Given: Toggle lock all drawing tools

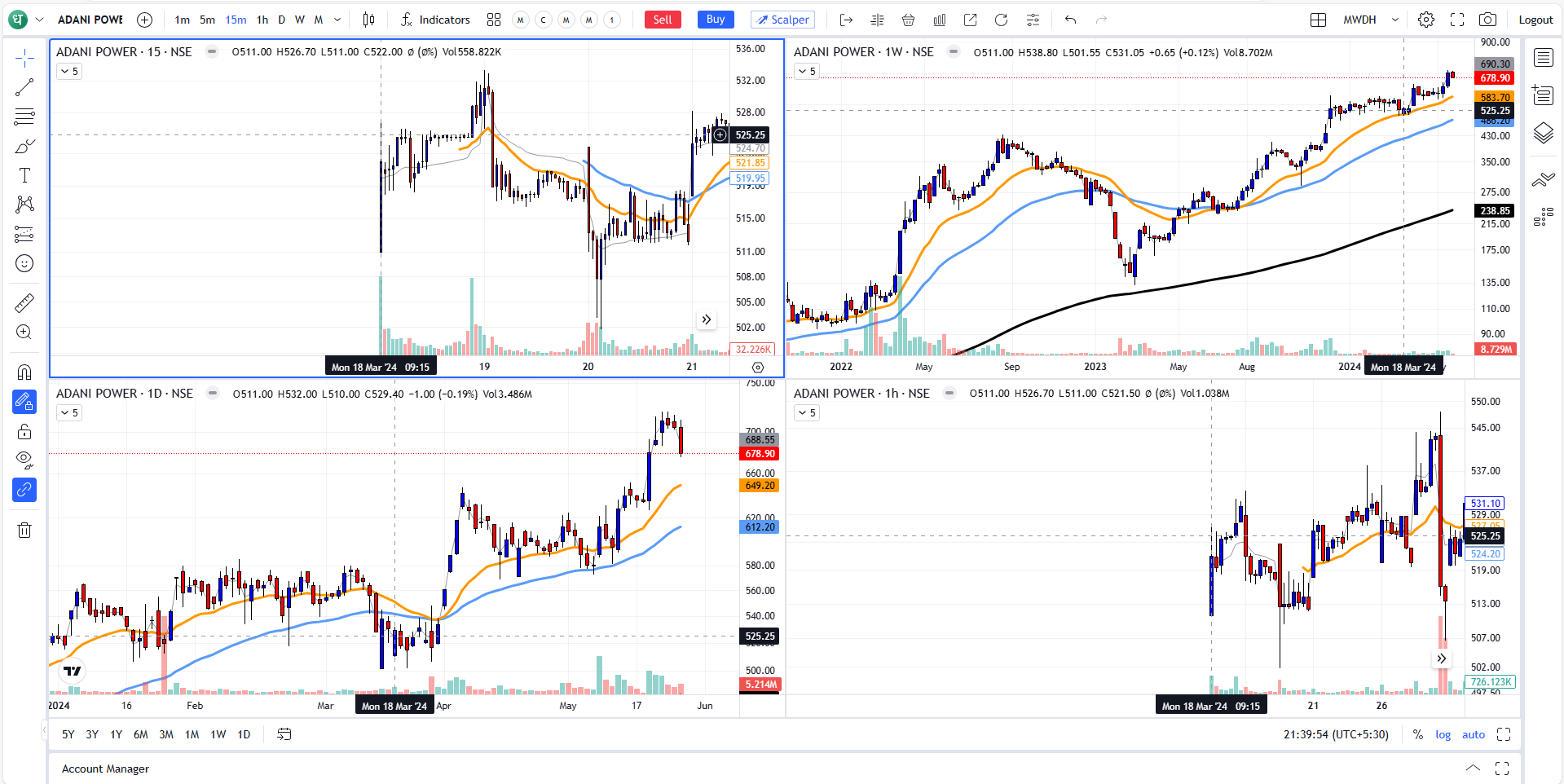Looking at the screenshot, I should tap(24, 431).
